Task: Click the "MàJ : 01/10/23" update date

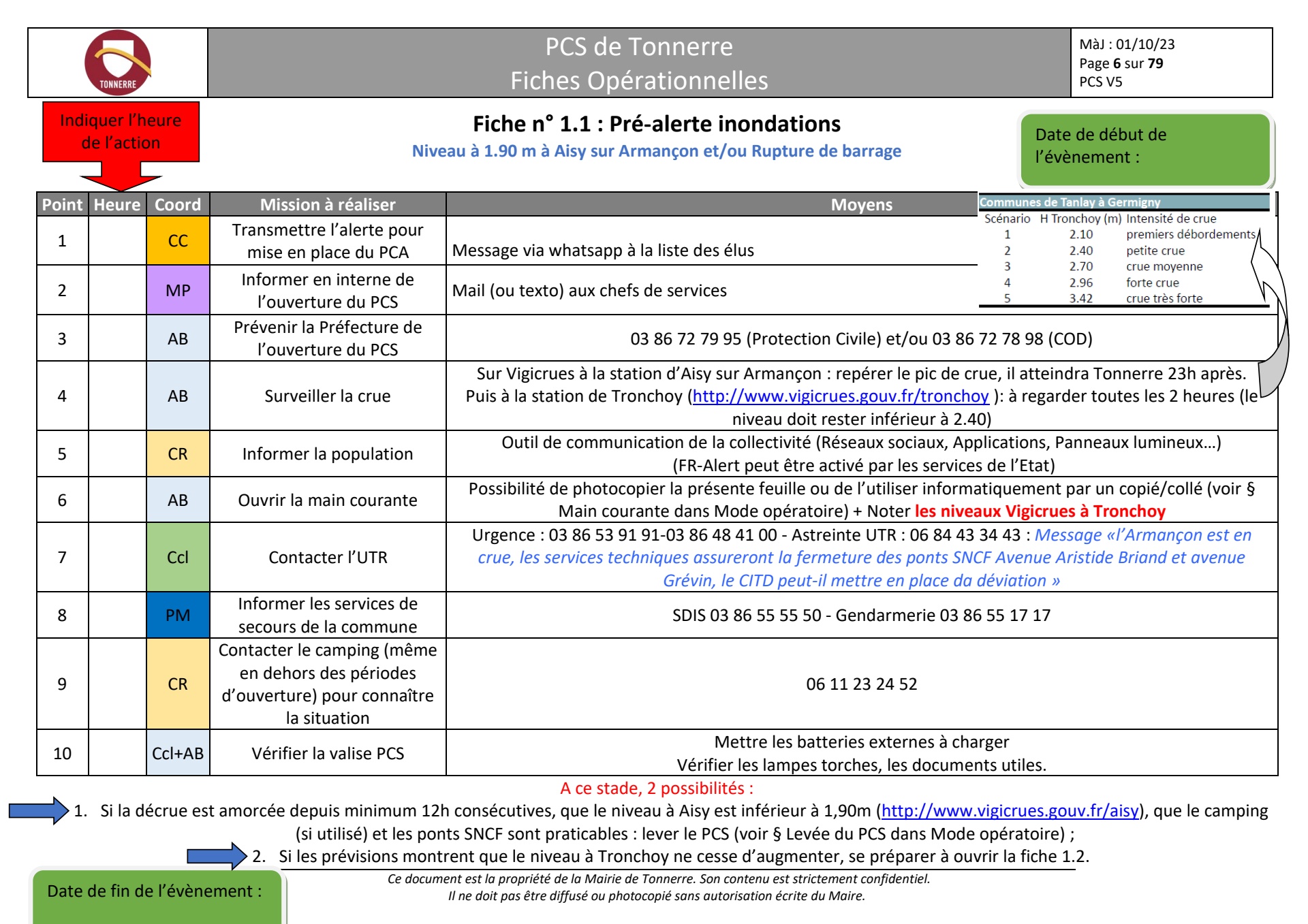Action: [x=1127, y=44]
